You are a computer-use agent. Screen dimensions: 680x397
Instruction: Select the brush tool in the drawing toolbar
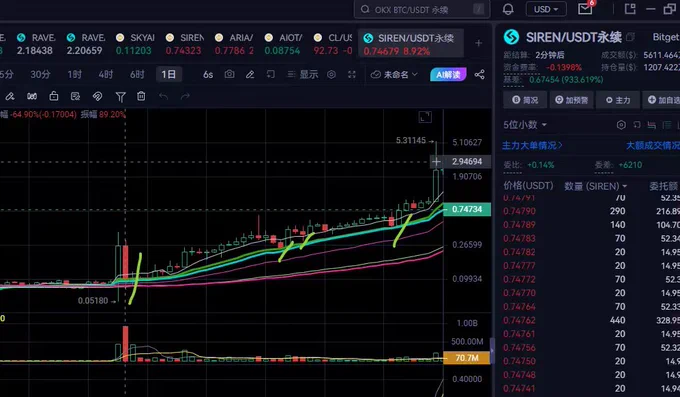pos(10,96)
